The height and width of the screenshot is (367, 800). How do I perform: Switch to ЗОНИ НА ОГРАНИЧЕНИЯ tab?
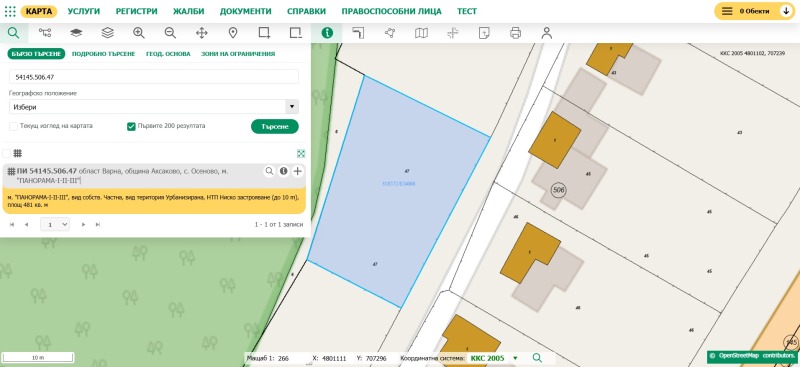(x=238, y=54)
